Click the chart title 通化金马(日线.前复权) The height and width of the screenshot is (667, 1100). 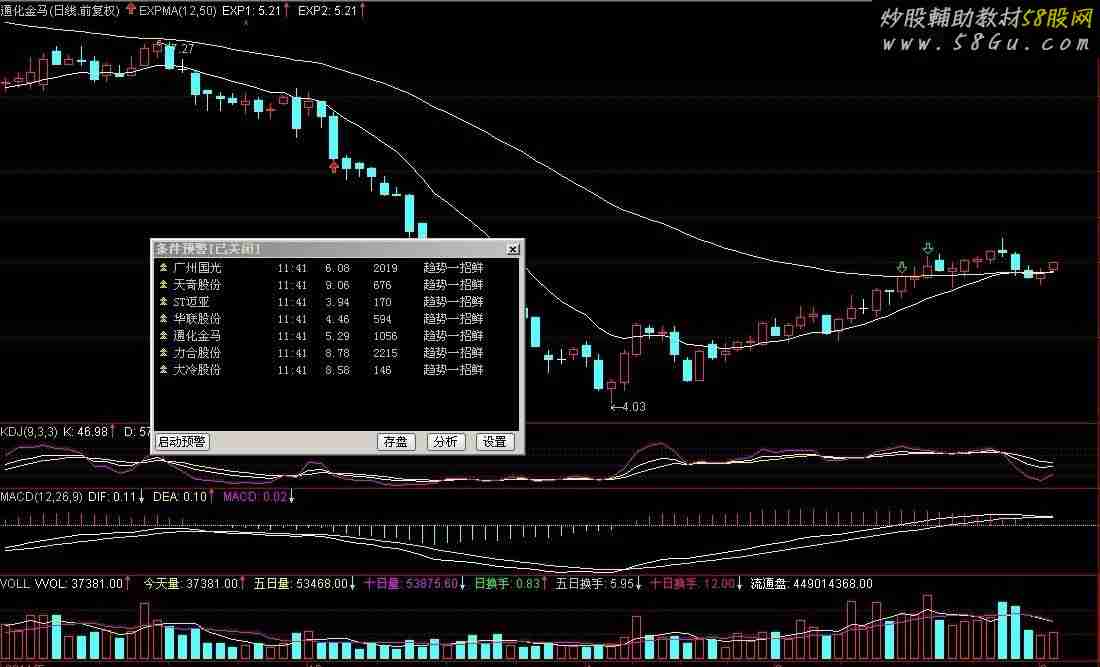(x=60, y=11)
